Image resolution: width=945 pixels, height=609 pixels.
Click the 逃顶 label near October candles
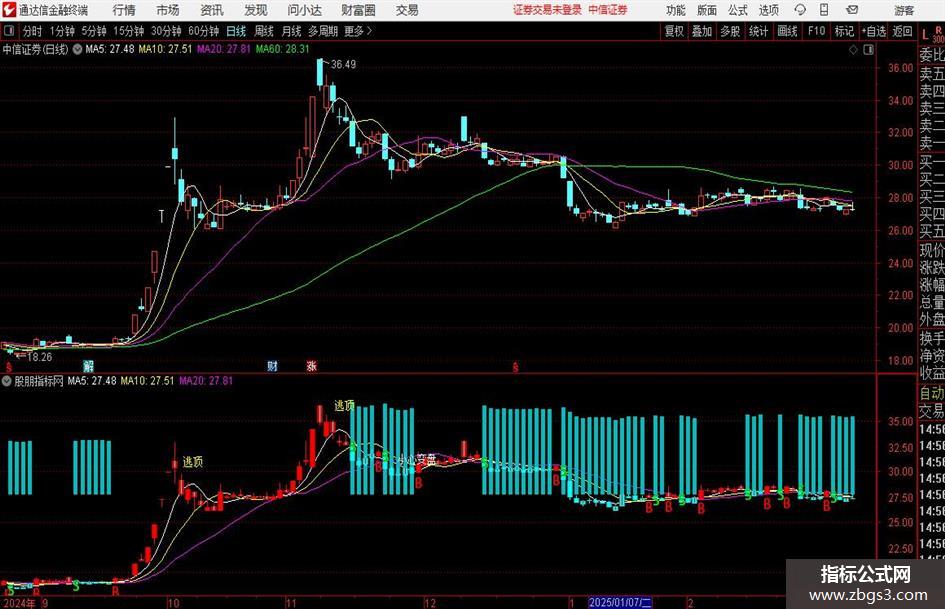point(193,462)
